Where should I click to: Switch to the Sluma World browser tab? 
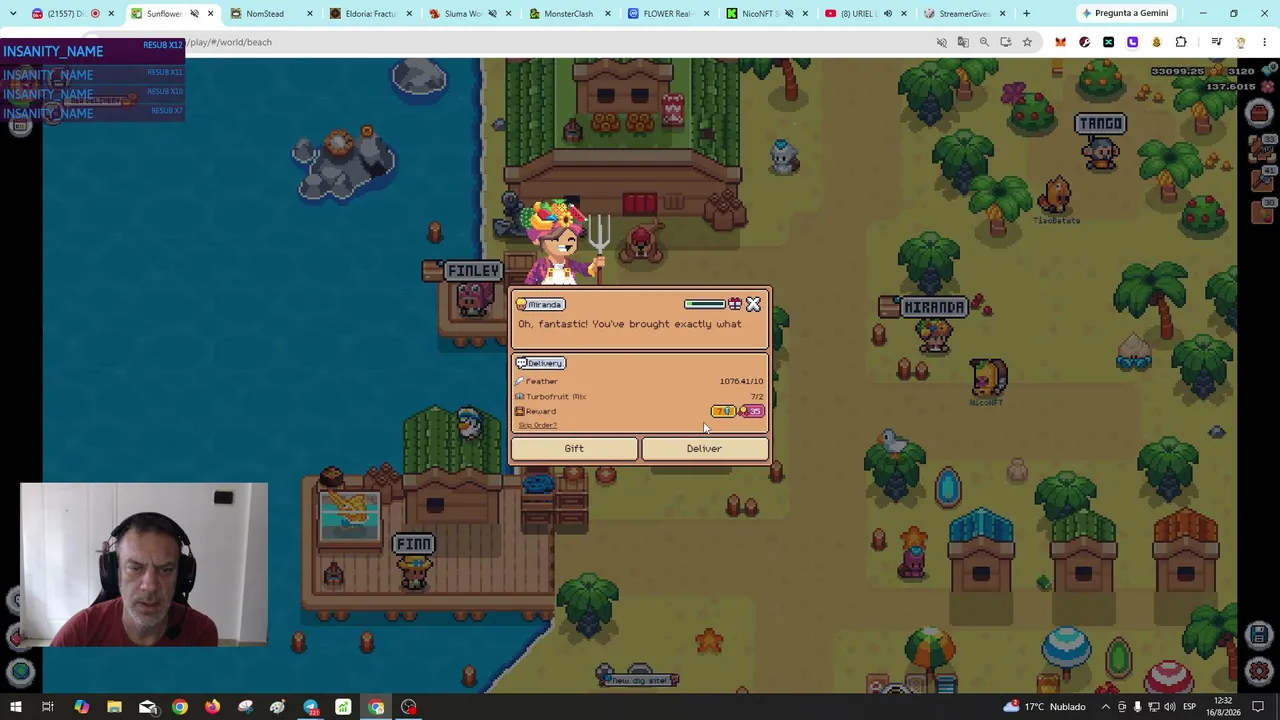470,14
